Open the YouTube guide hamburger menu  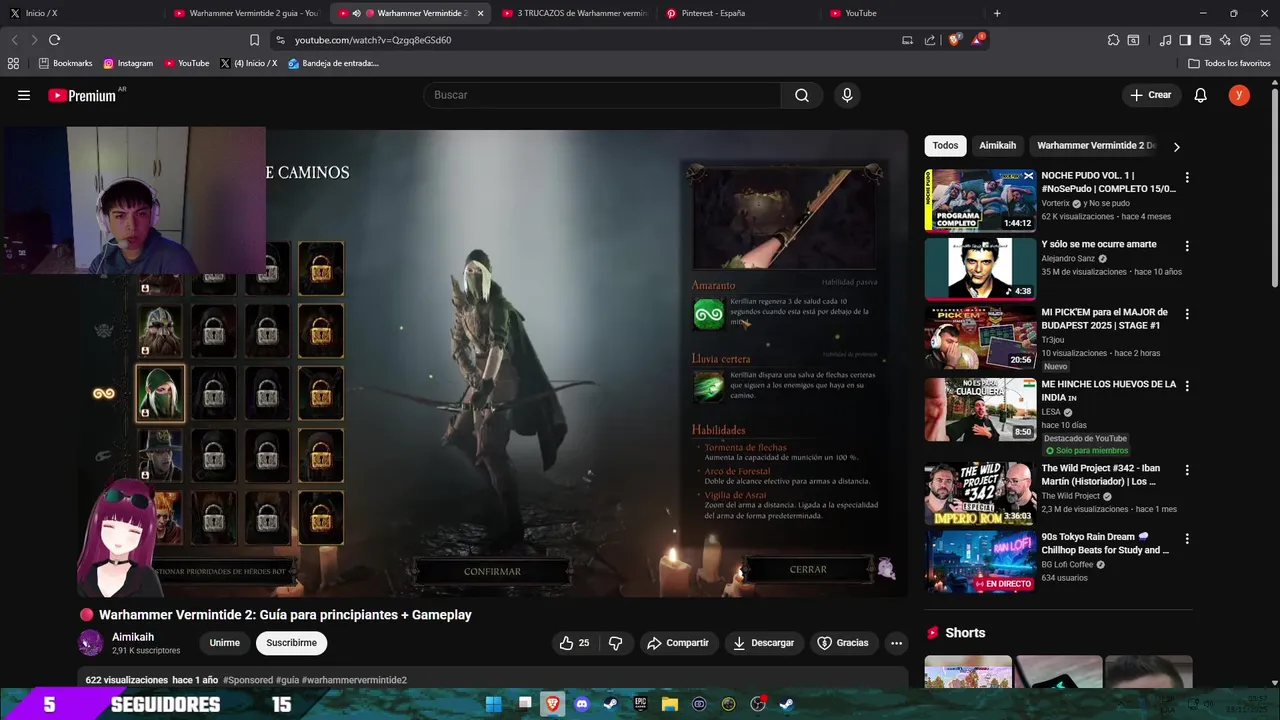pos(24,95)
